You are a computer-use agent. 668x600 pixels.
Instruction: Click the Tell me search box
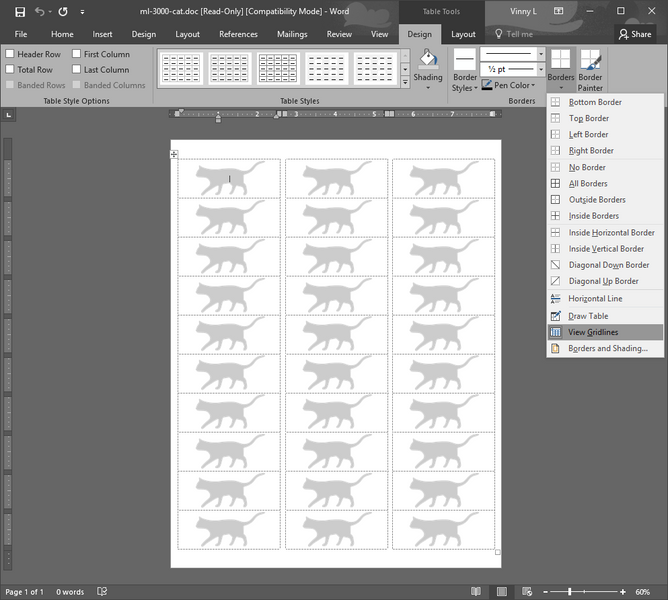tap(519, 34)
